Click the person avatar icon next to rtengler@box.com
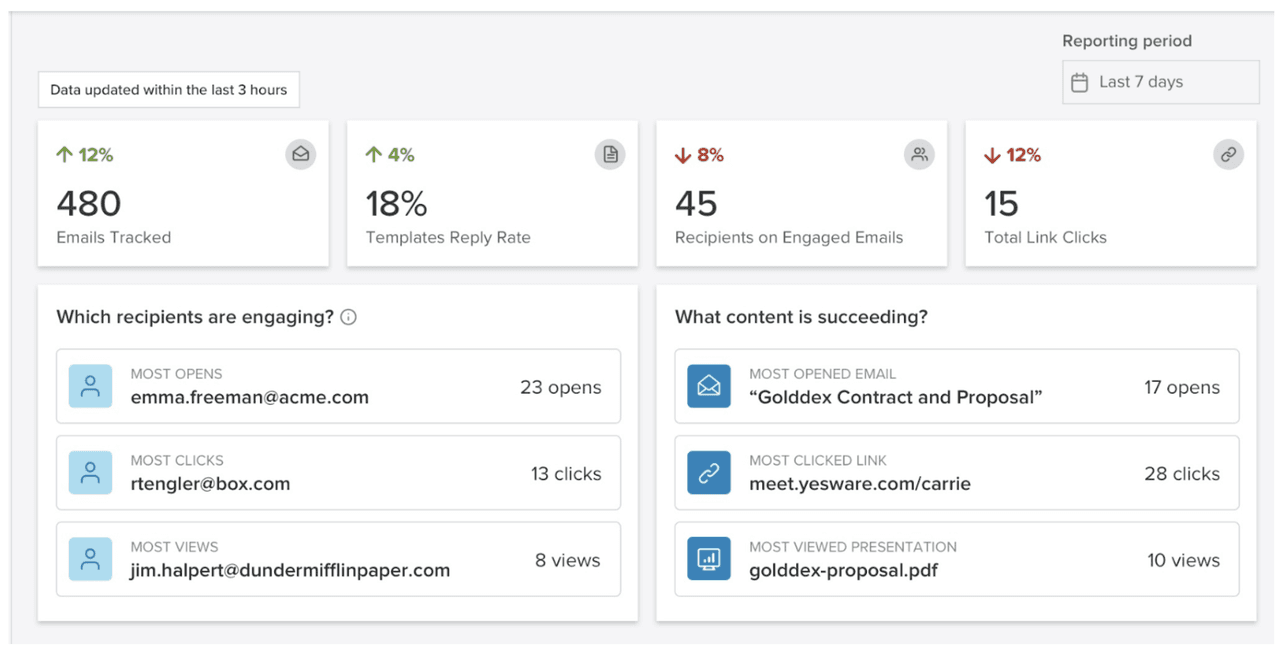1280x650 pixels. coord(90,473)
